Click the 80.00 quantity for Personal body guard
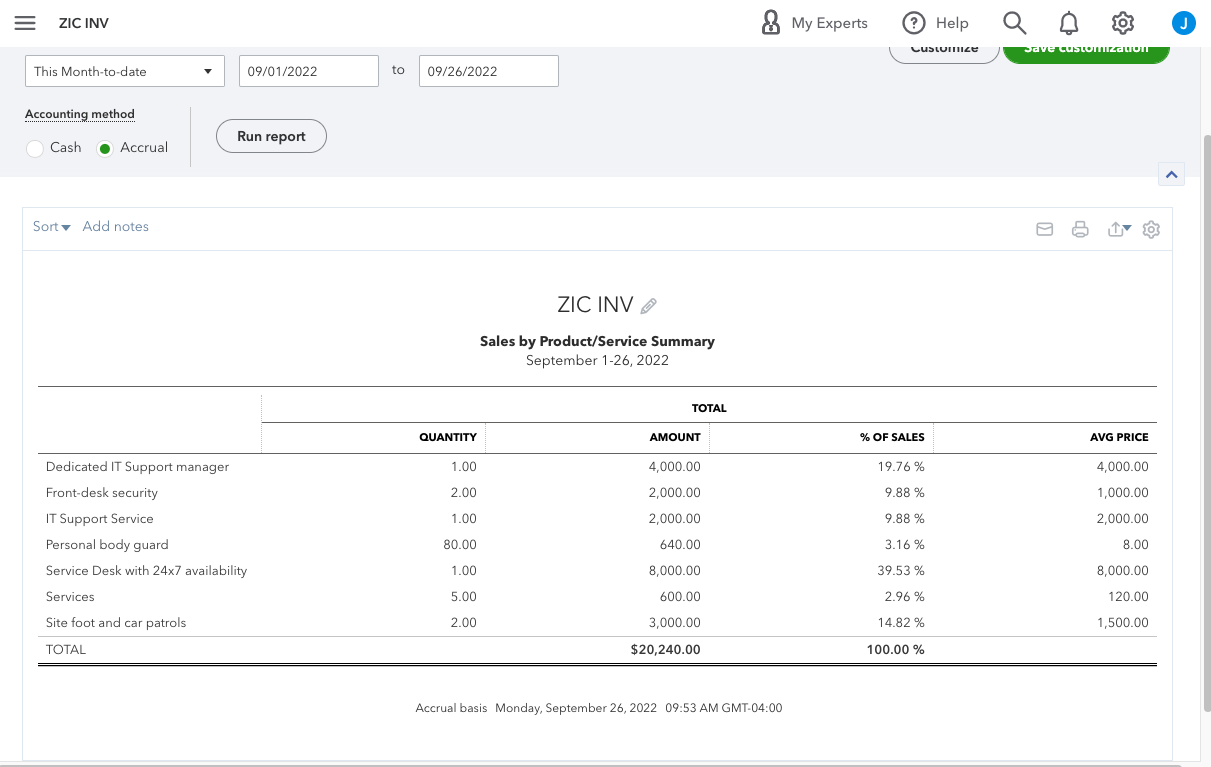Screen dimensions: 1211x767 (460, 545)
